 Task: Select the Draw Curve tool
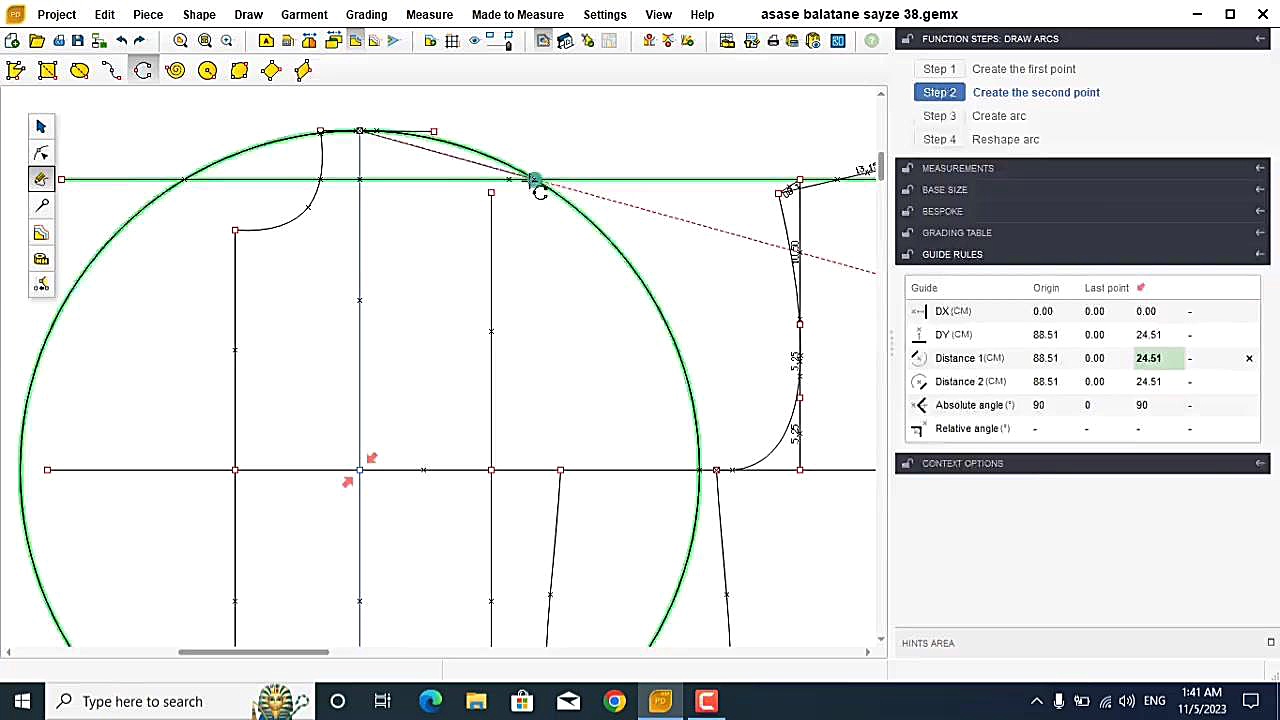(111, 70)
